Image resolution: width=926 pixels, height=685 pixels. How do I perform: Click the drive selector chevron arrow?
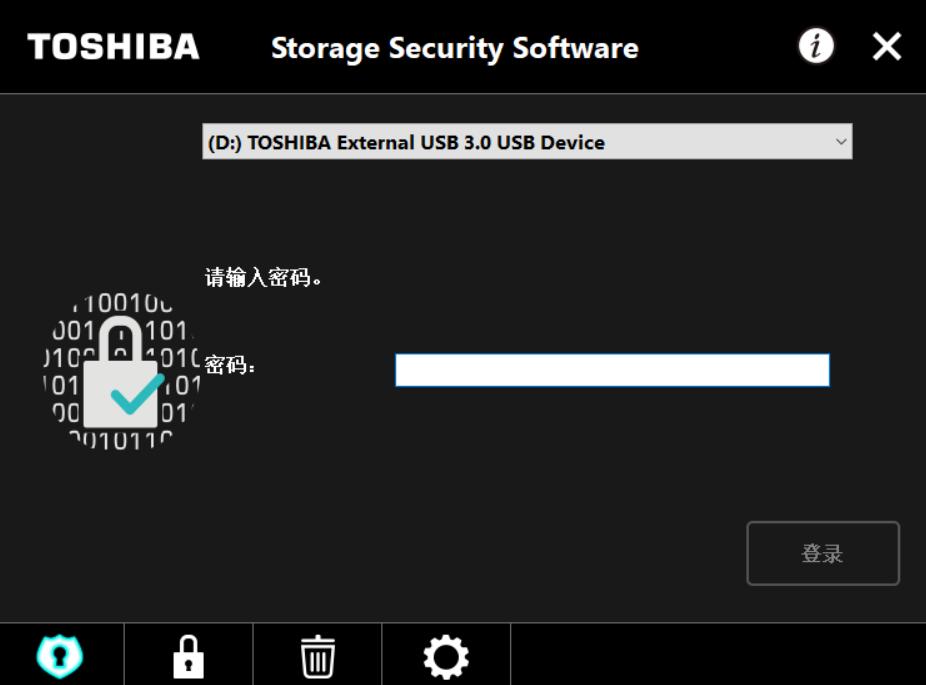click(x=840, y=142)
